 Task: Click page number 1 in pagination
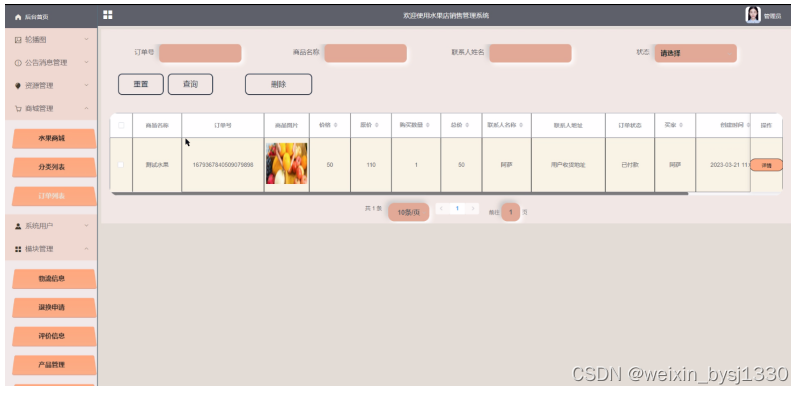pyautogui.click(x=457, y=209)
